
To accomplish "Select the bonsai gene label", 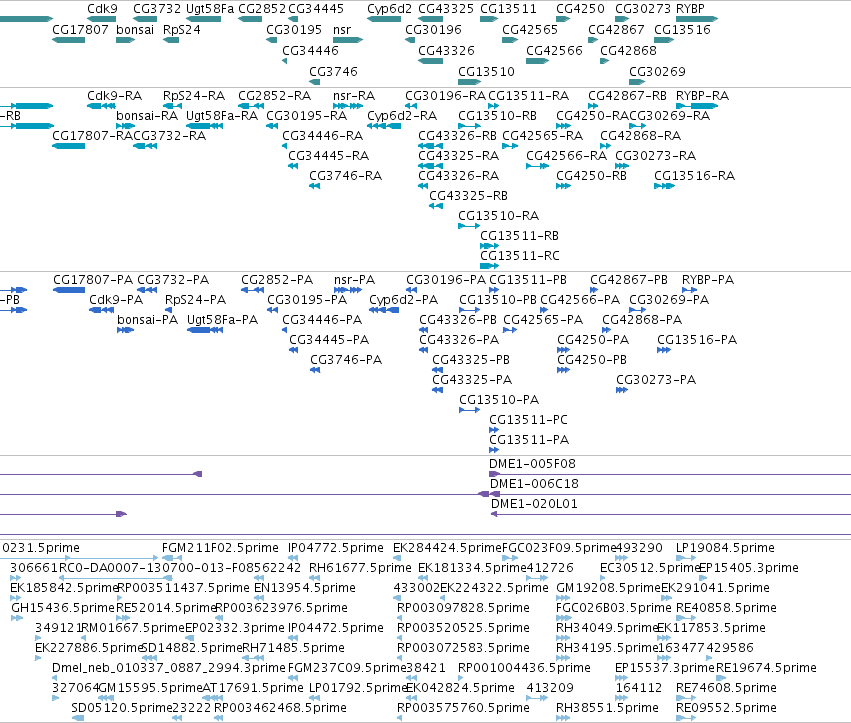I will [x=135, y=30].
